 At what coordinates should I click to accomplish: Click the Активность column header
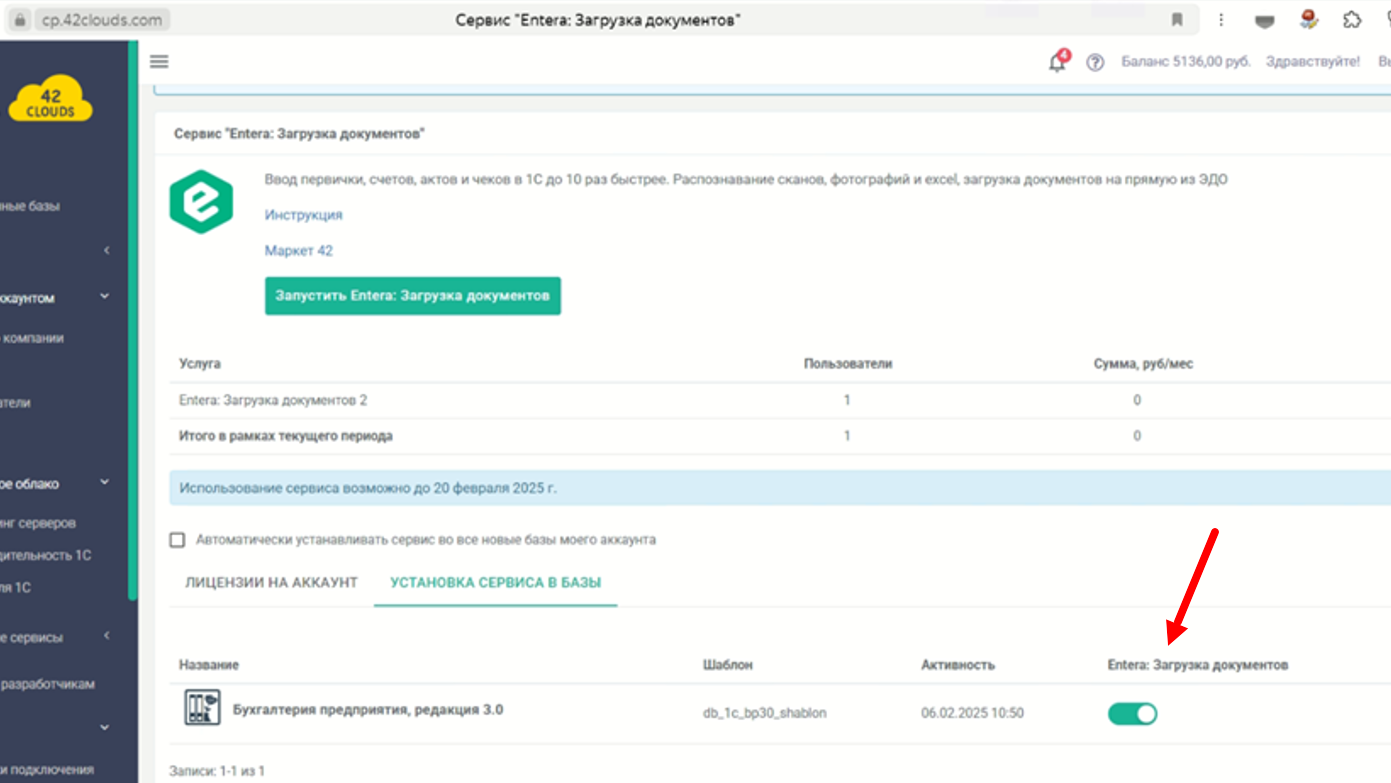pyautogui.click(x=958, y=665)
